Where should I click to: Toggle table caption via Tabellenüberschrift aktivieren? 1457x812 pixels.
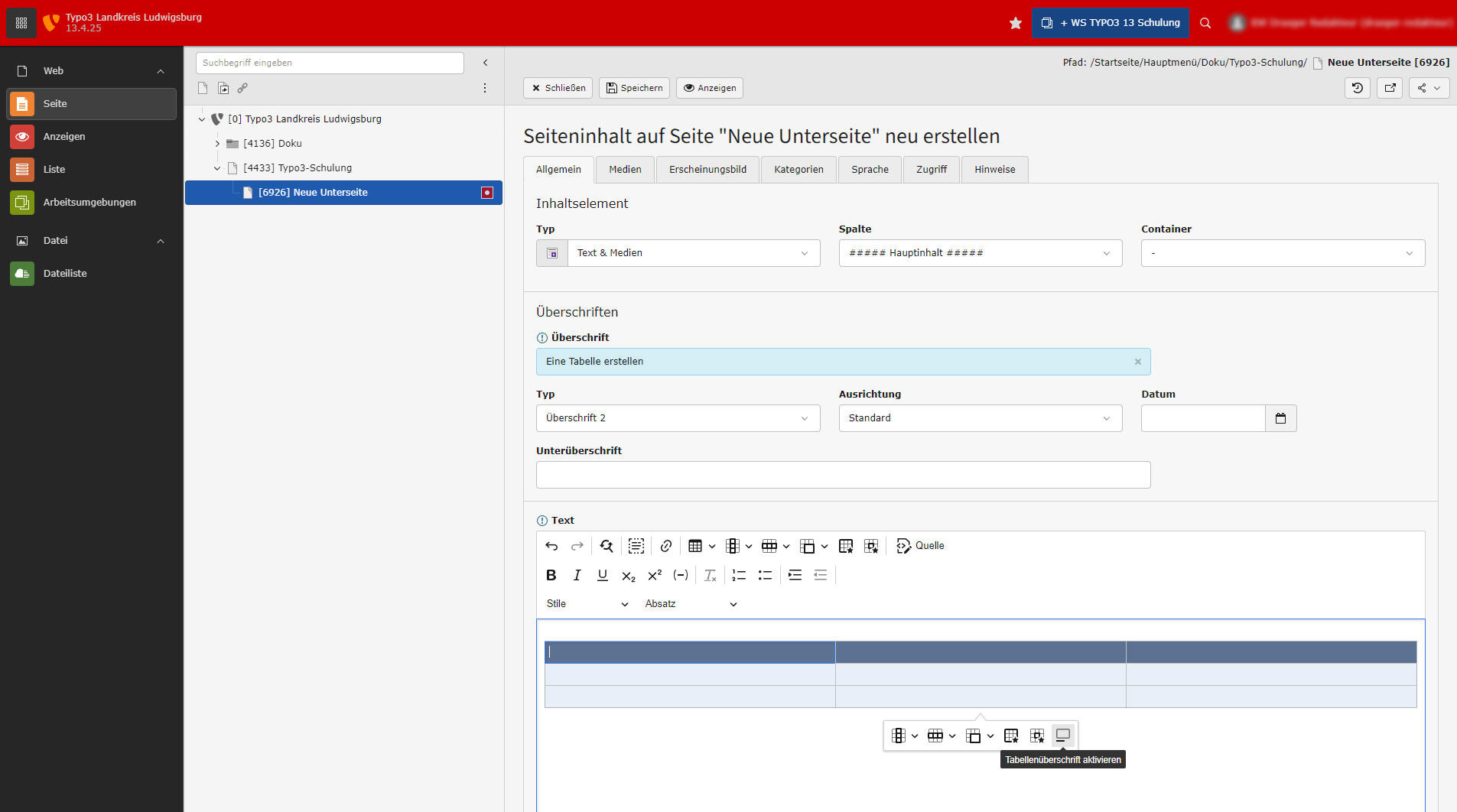click(1062, 736)
